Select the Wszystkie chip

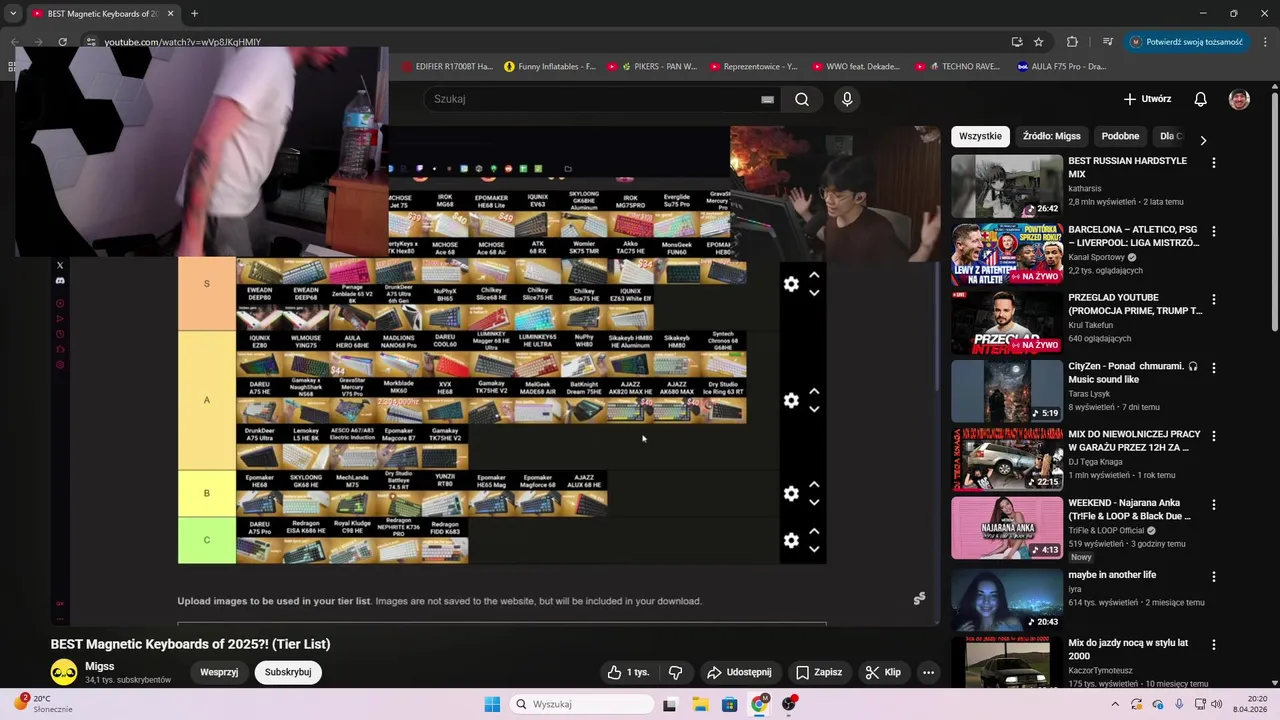pyautogui.click(x=980, y=136)
